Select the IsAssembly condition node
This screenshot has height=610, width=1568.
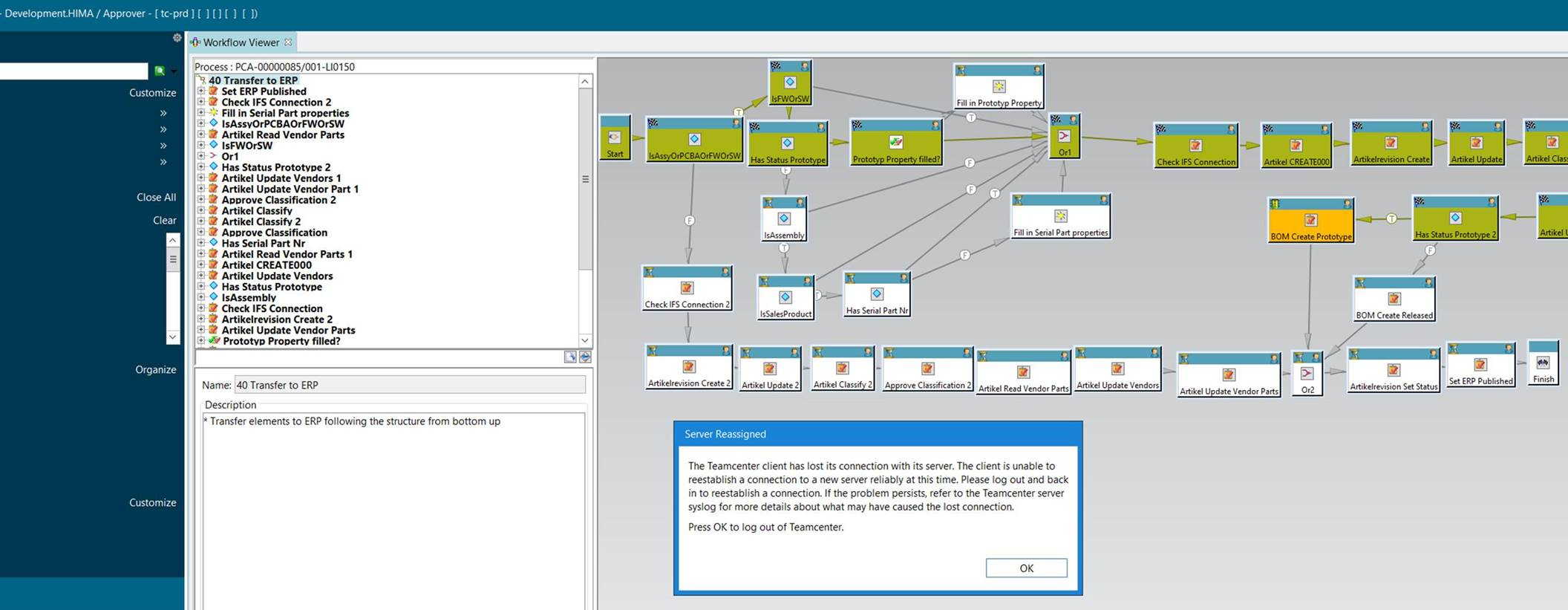pos(783,219)
